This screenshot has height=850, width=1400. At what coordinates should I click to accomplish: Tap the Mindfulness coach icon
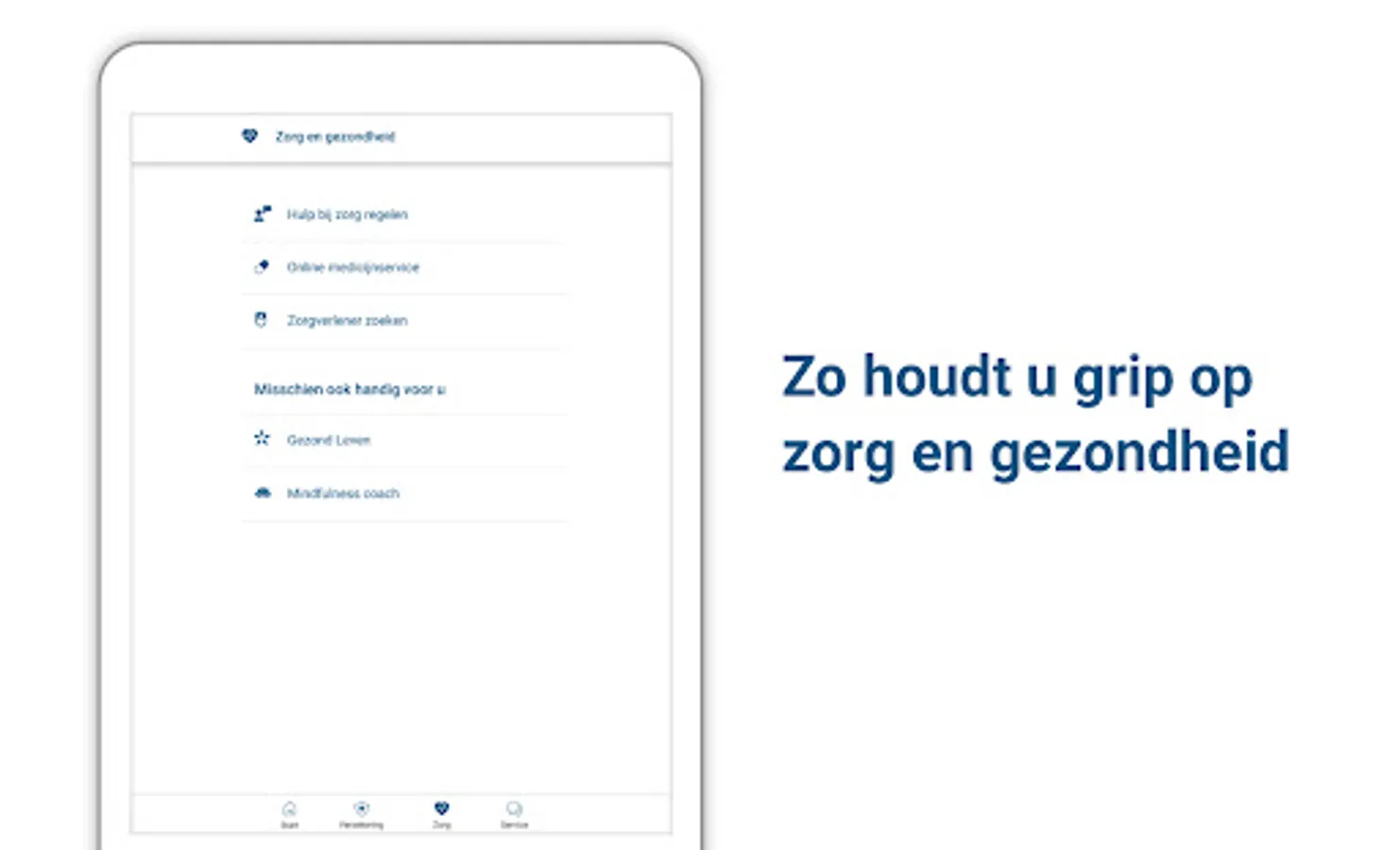(263, 493)
